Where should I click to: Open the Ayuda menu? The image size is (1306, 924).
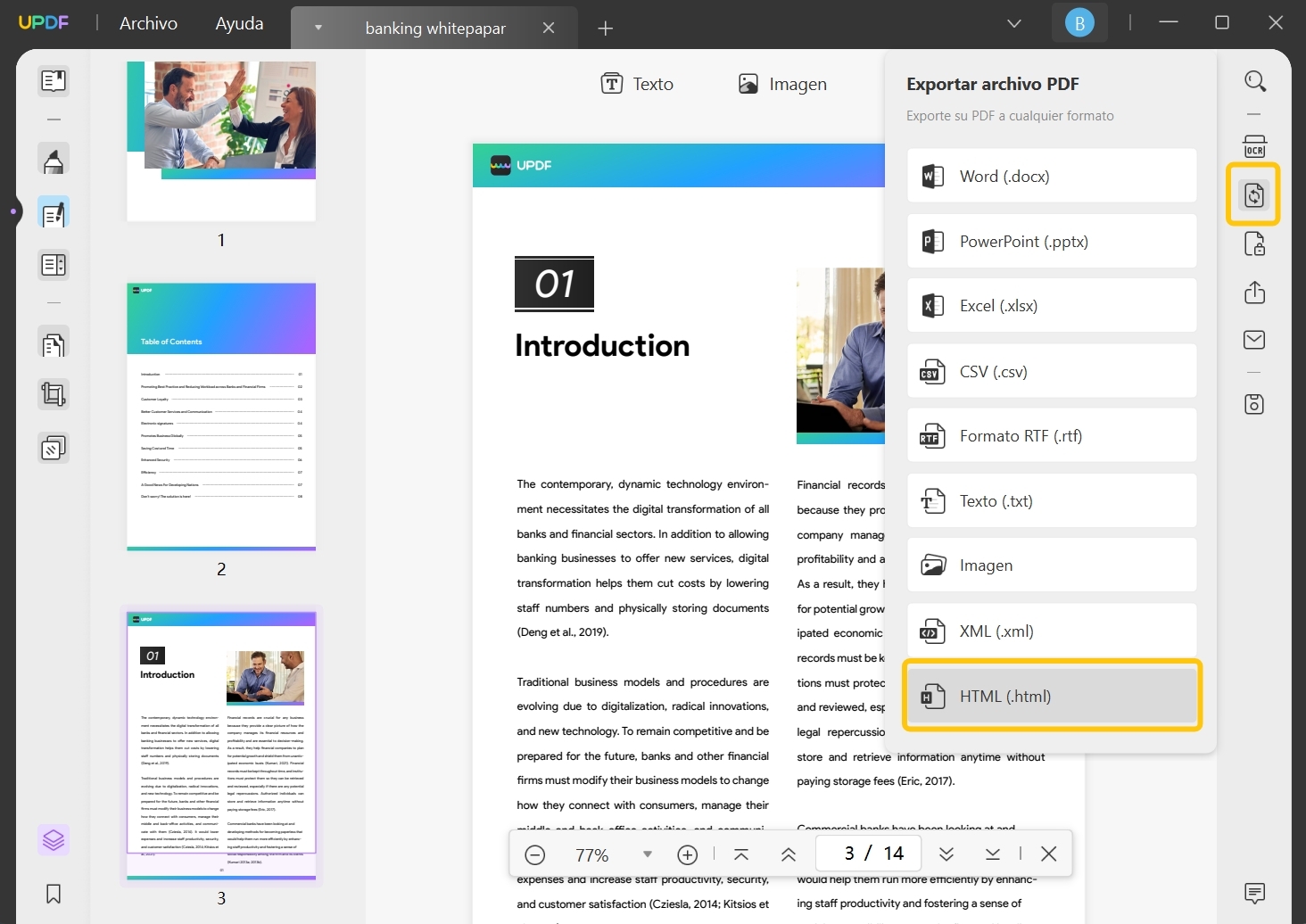coord(239,23)
